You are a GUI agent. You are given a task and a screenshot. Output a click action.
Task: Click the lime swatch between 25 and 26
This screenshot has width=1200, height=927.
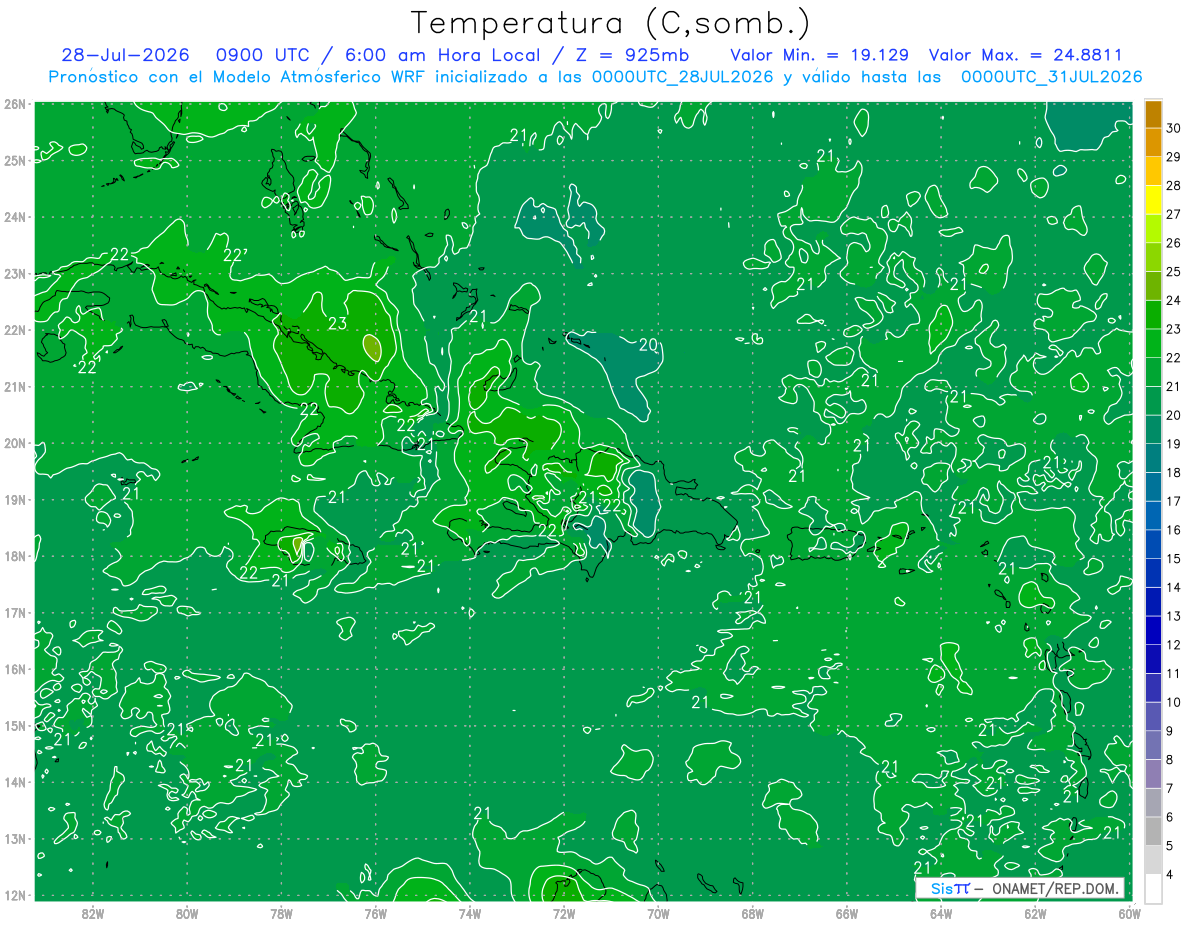(1153, 257)
